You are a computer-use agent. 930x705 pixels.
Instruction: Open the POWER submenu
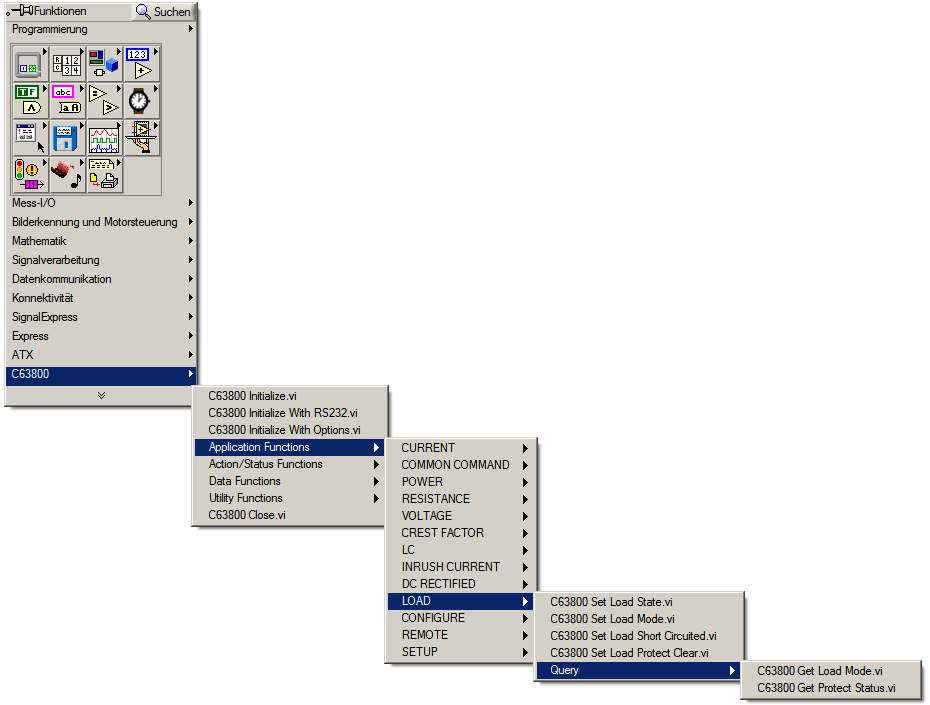(461, 482)
